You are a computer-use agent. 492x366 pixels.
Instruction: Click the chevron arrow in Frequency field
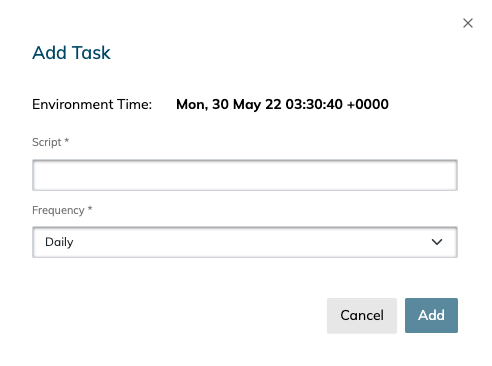coord(437,242)
